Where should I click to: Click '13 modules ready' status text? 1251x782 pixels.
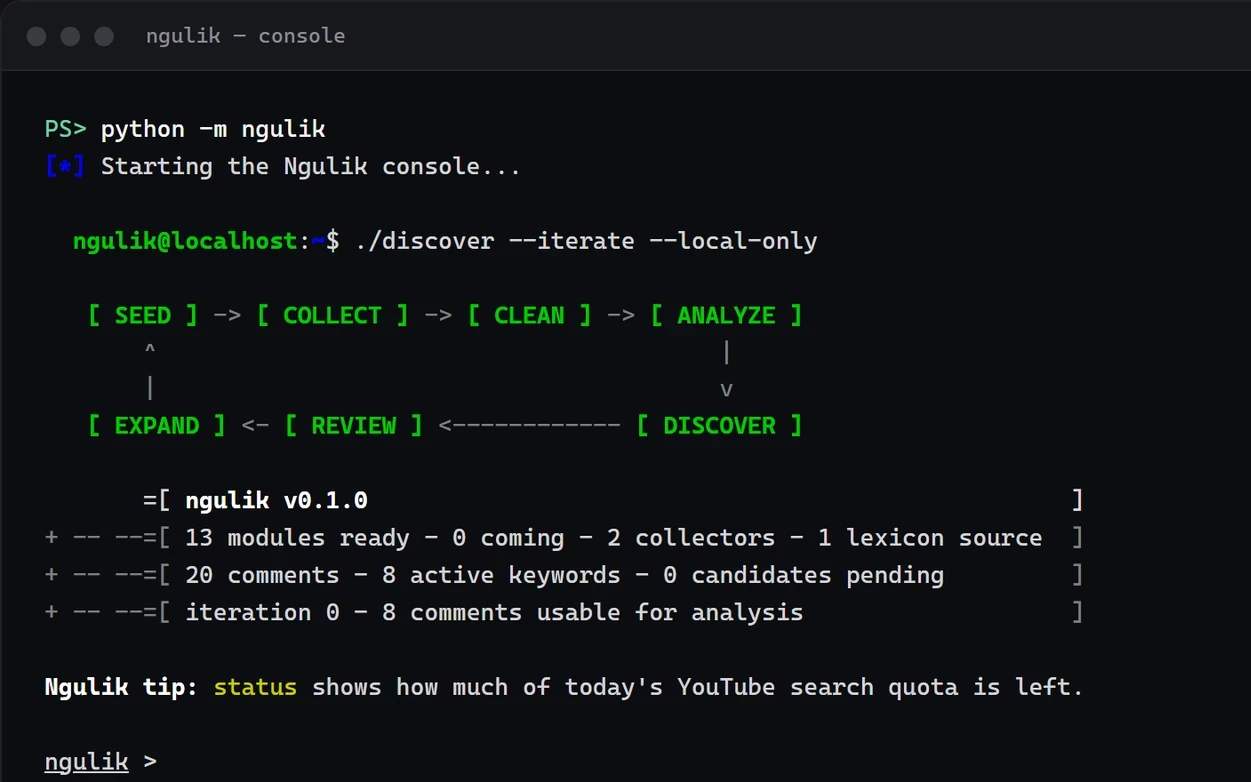click(297, 537)
